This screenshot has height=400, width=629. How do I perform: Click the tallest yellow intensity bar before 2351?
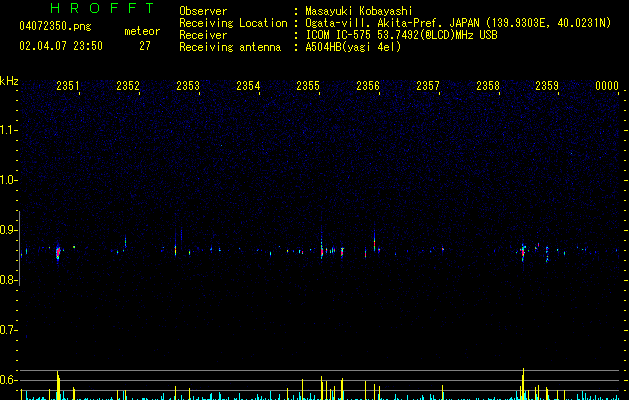(58, 385)
